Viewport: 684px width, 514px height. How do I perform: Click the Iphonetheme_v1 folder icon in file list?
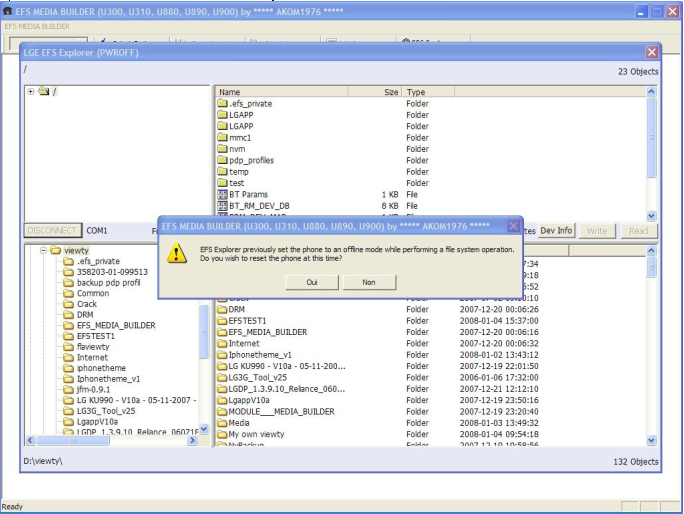[x=222, y=354]
